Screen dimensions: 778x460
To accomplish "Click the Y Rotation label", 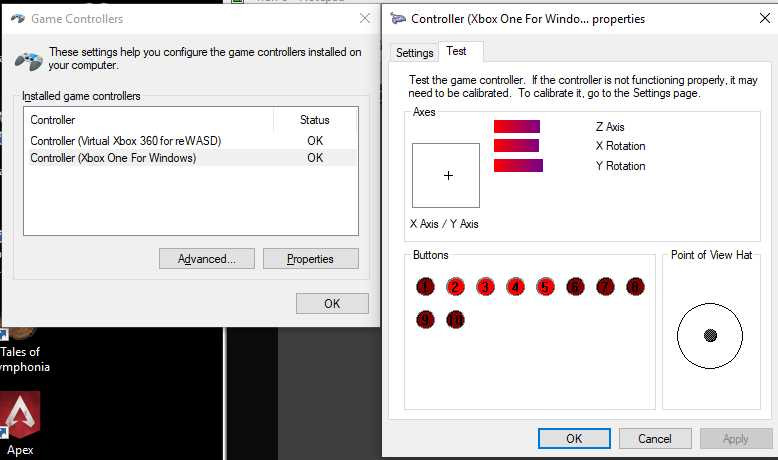I will [621, 166].
